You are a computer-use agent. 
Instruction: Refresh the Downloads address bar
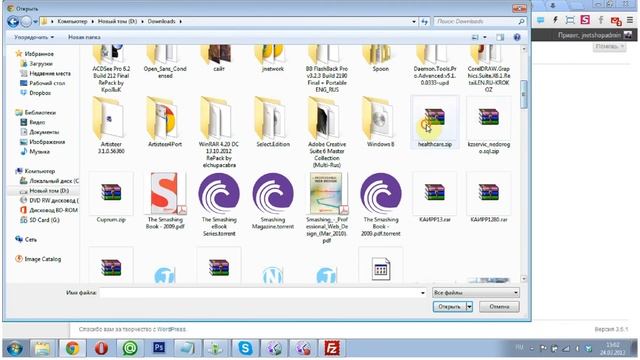[424, 21]
